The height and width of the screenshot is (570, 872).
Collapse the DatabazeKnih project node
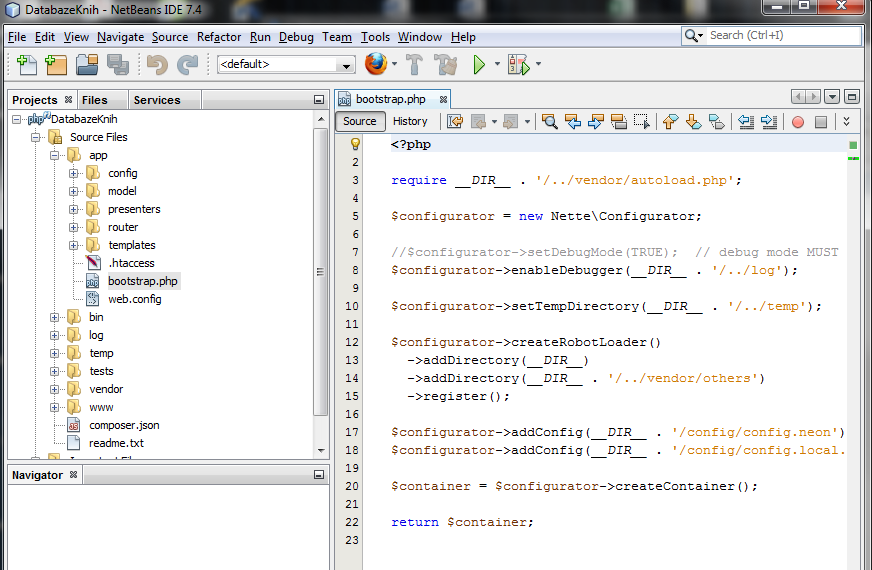pos(17,119)
